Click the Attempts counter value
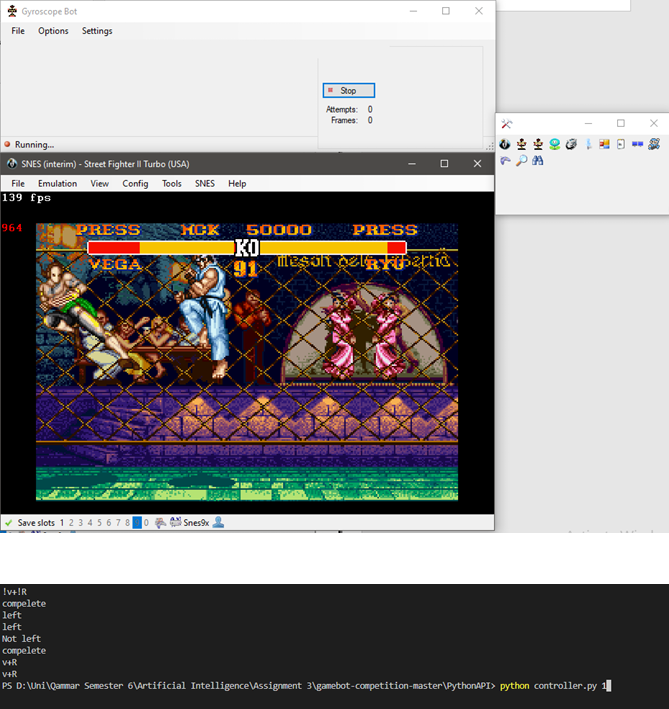The width and height of the screenshot is (669, 709). pos(370,109)
